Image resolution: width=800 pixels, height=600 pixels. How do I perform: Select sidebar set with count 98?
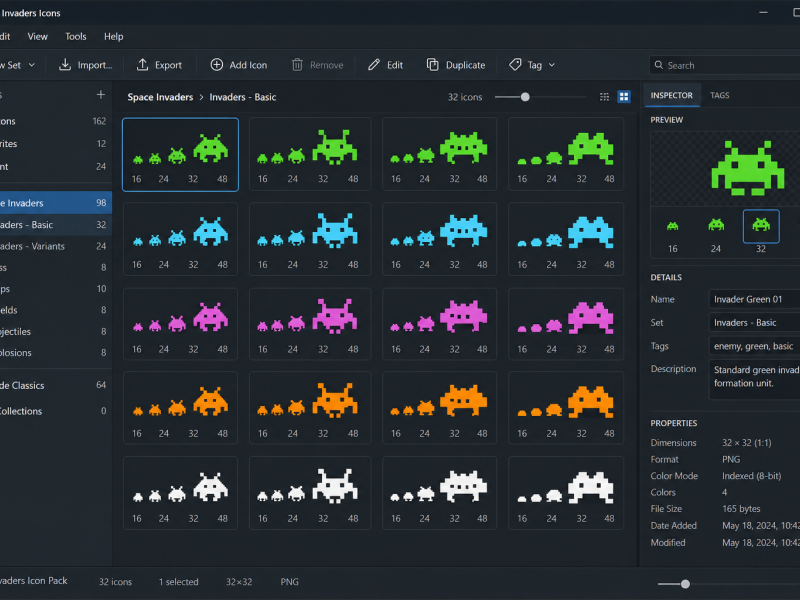point(56,203)
